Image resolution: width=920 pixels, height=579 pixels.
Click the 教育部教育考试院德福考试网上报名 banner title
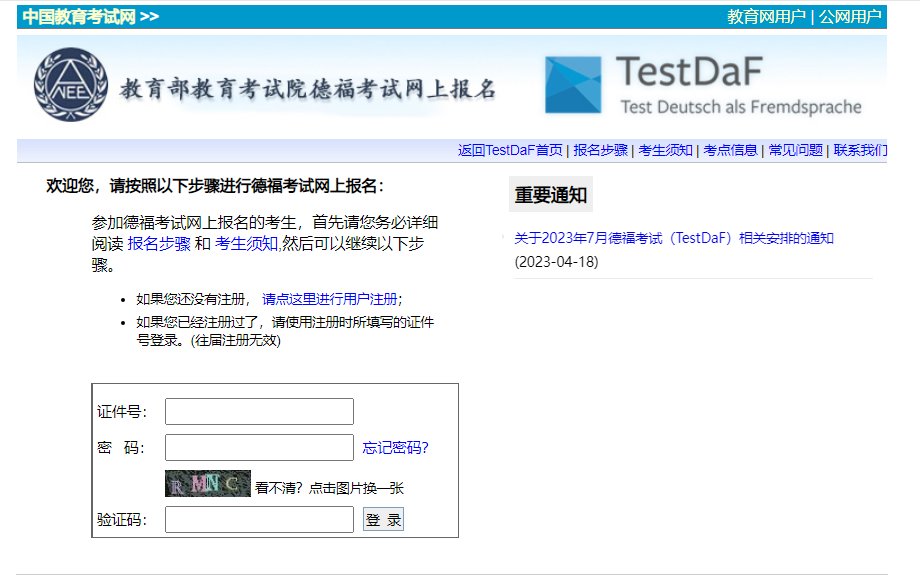308,89
